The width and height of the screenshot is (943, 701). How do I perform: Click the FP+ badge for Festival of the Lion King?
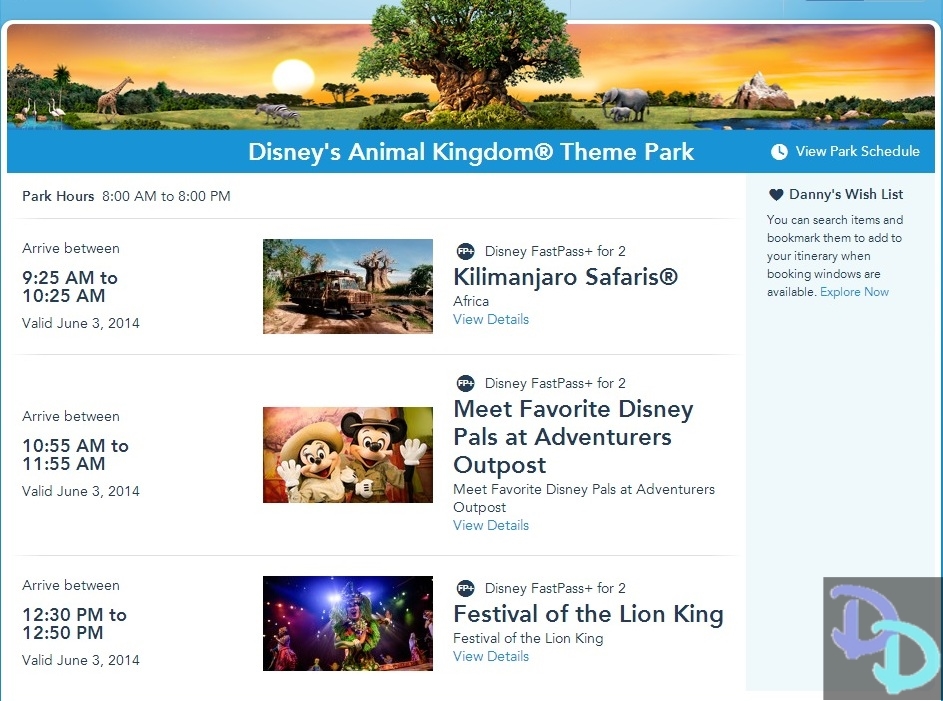coord(465,588)
